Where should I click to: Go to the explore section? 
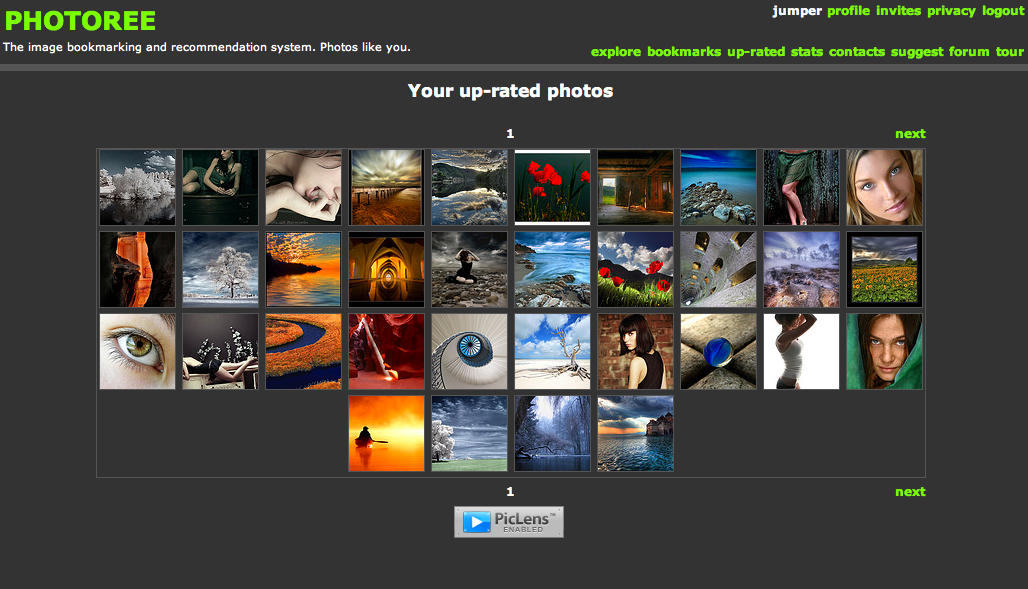[x=616, y=52]
